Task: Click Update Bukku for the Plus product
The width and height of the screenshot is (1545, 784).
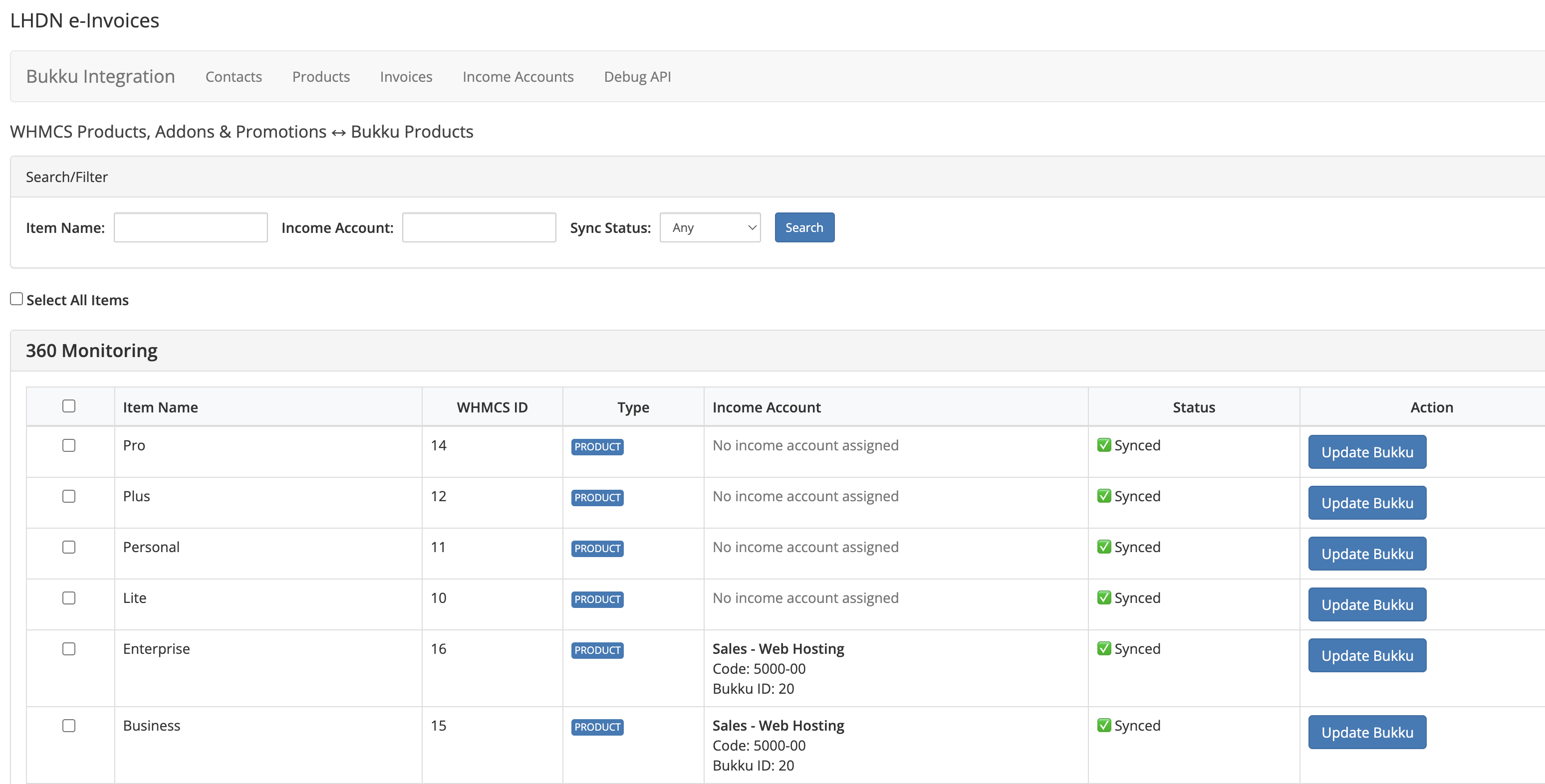Action: [1366, 503]
